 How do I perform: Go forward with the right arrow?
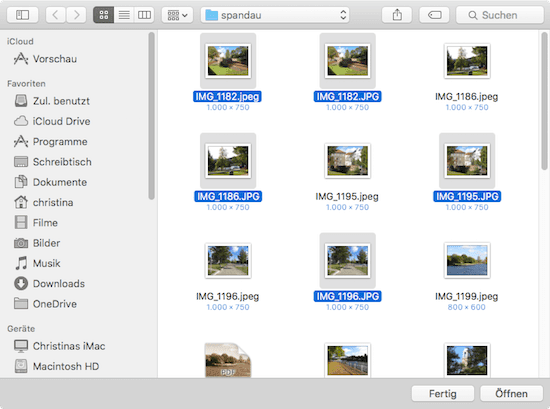pyautogui.click(x=76, y=15)
